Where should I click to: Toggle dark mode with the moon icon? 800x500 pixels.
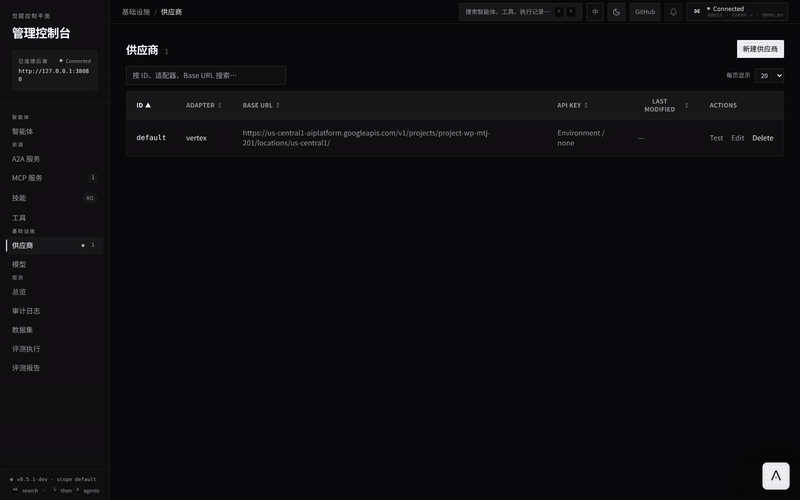[616, 12]
